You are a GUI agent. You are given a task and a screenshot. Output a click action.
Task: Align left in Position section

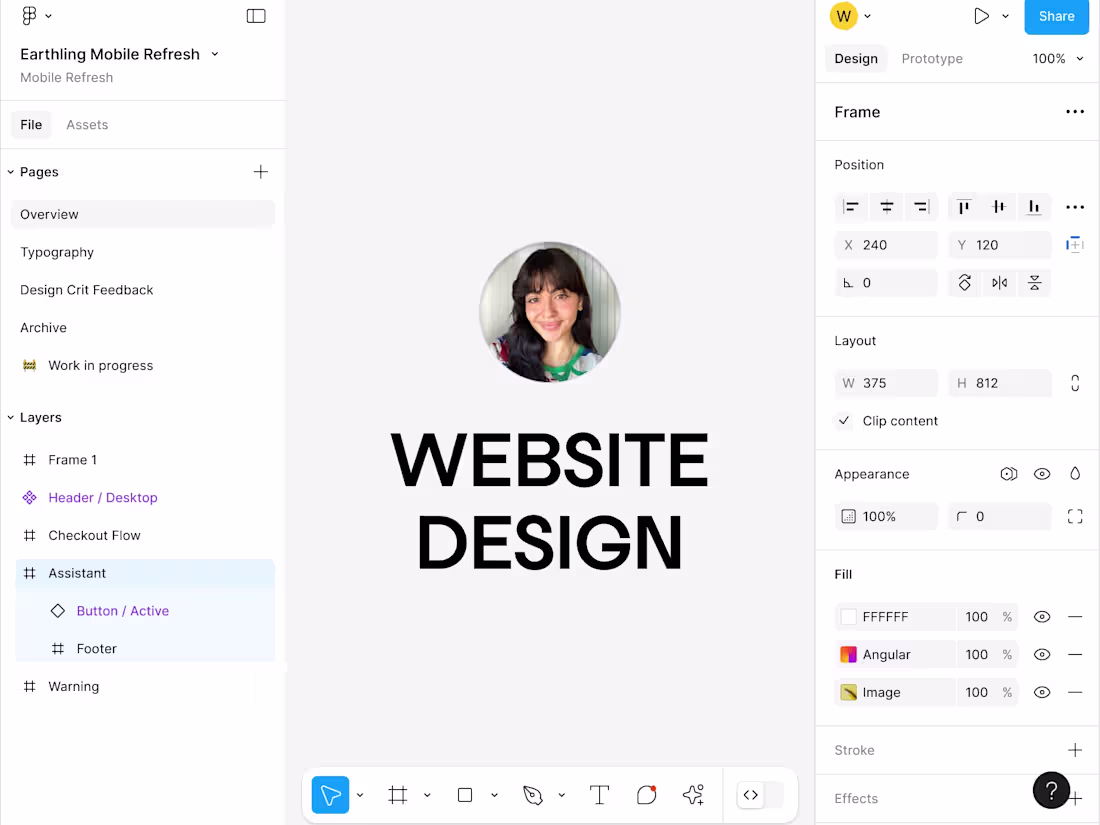pos(851,206)
